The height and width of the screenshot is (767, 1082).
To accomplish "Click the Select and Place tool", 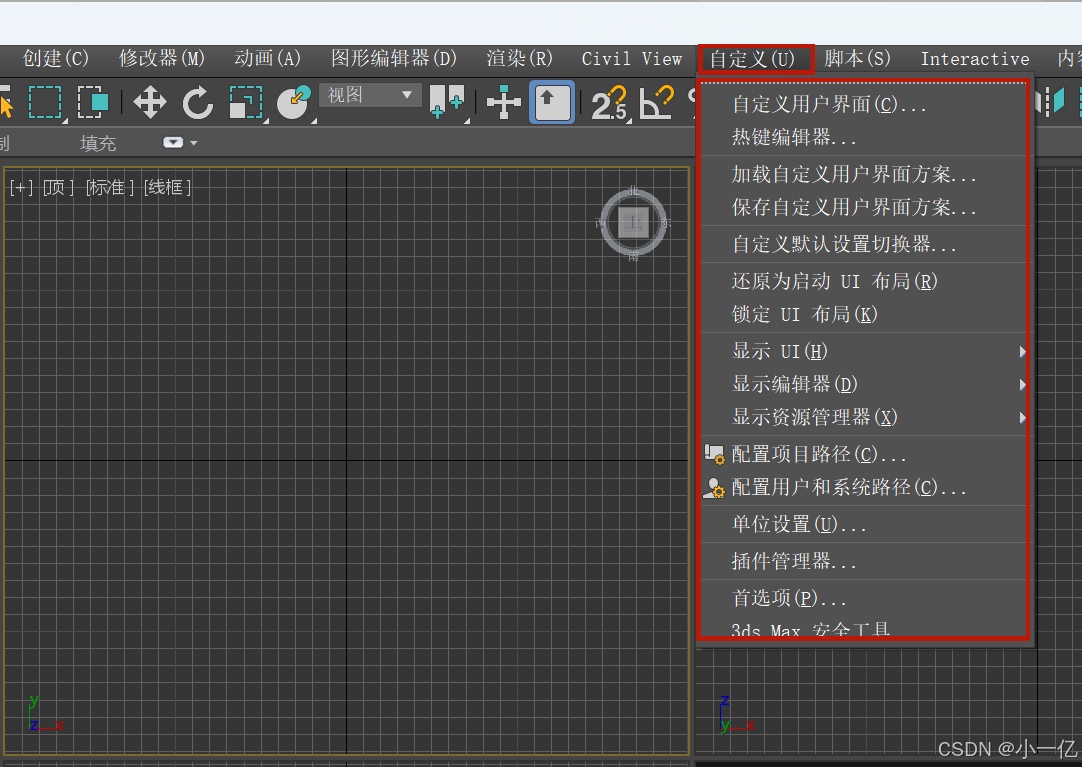I will tap(293, 103).
